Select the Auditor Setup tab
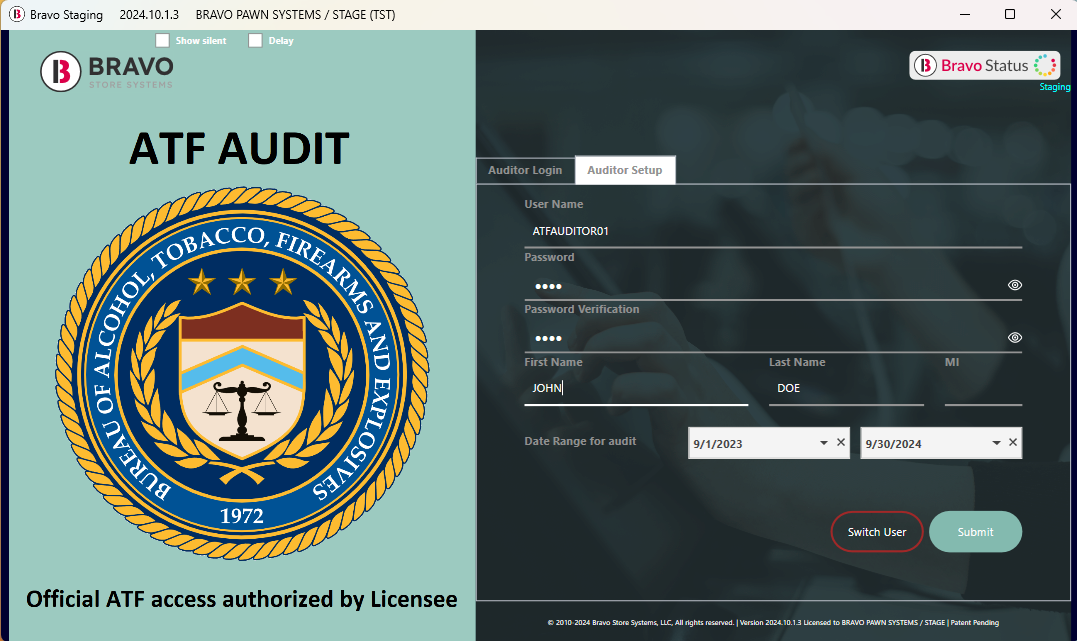Image resolution: width=1077 pixels, height=641 pixels. [624, 170]
